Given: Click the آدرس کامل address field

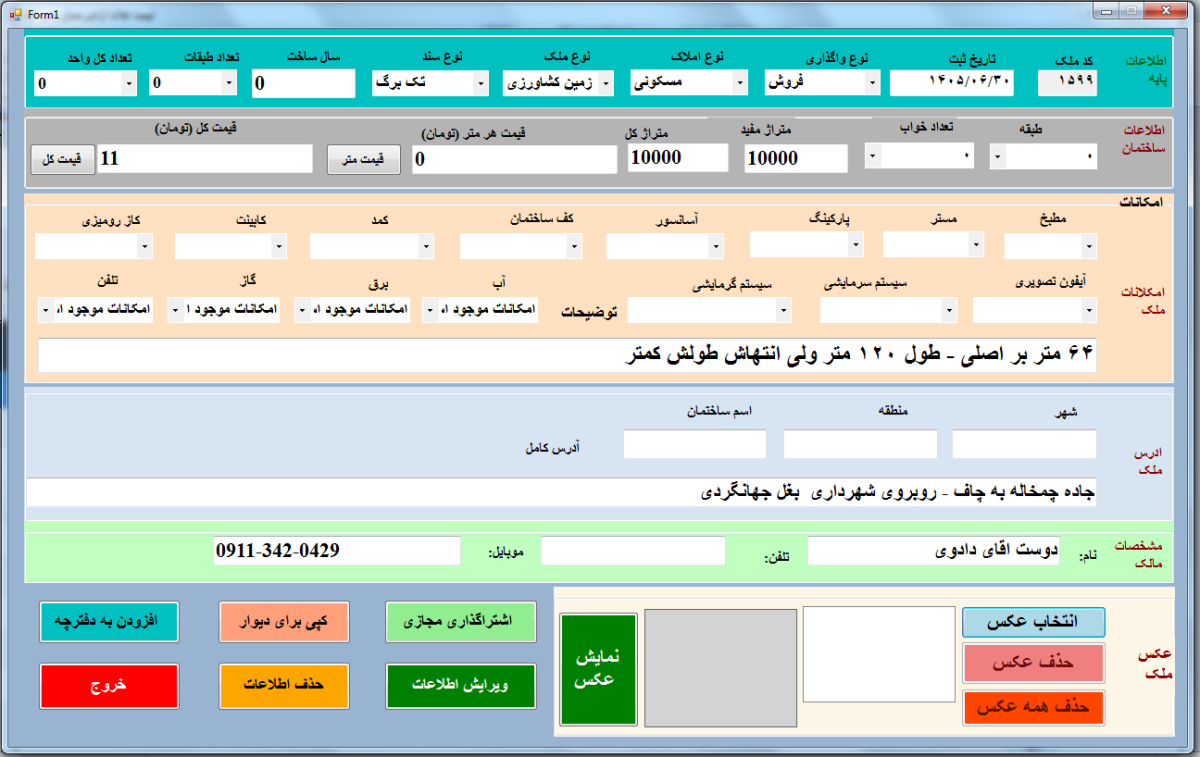Looking at the screenshot, I should (561, 492).
